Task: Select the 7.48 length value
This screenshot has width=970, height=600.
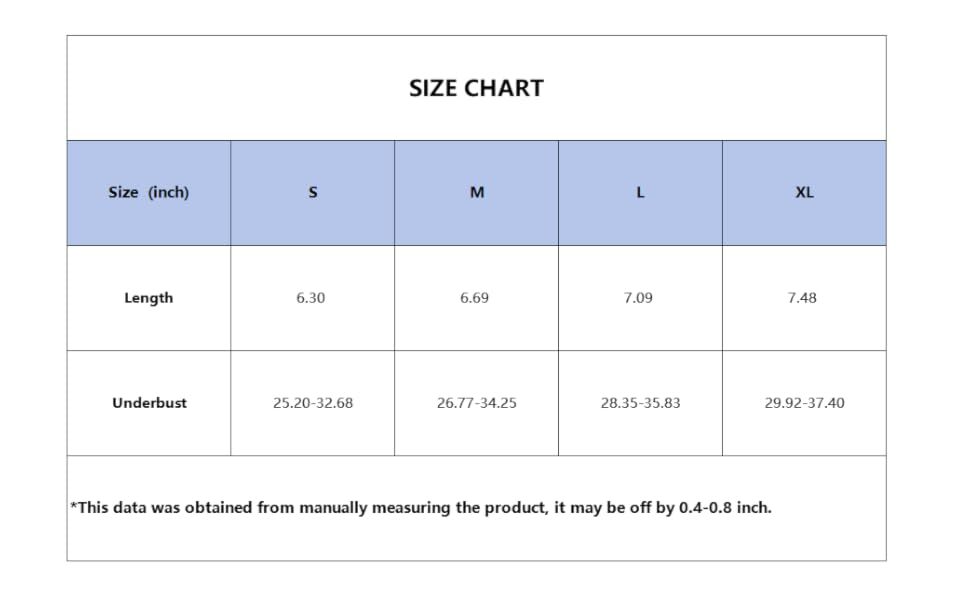Action: (802, 298)
